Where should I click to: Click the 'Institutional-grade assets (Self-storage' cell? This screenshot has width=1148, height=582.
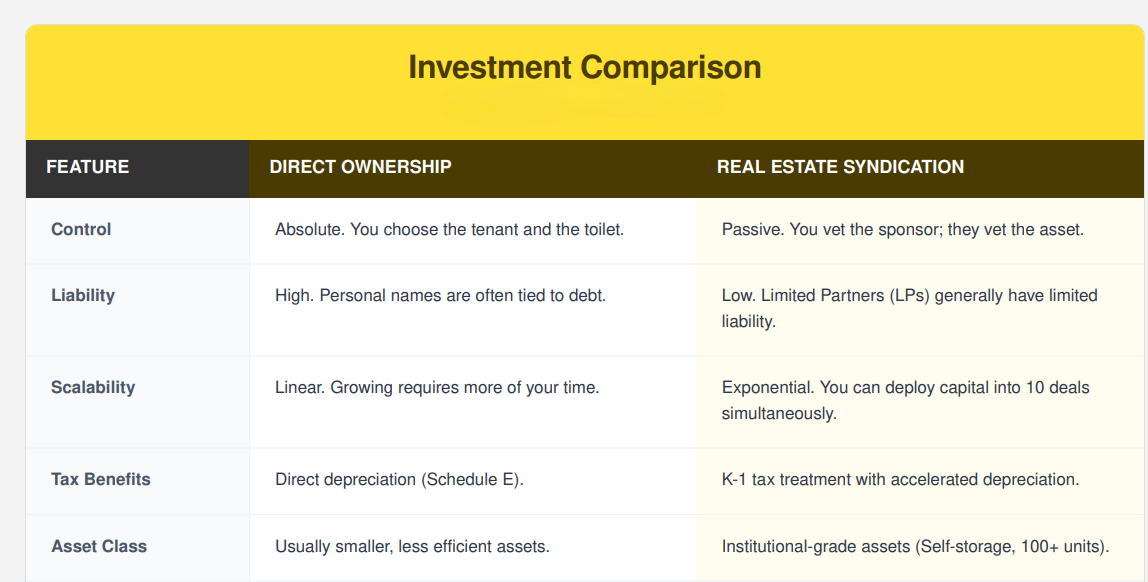point(920,548)
